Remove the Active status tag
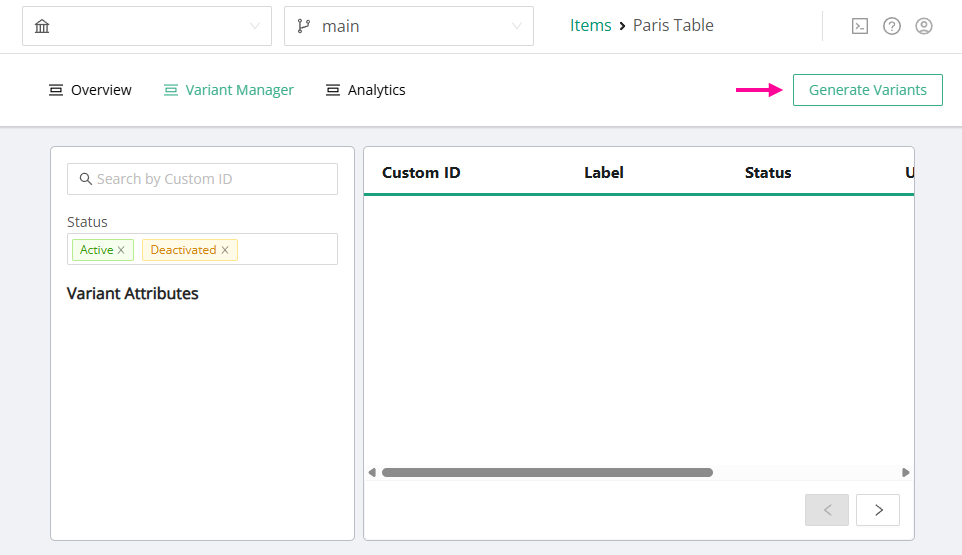Image resolution: width=962 pixels, height=555 pixels. (x=121, y=250)
